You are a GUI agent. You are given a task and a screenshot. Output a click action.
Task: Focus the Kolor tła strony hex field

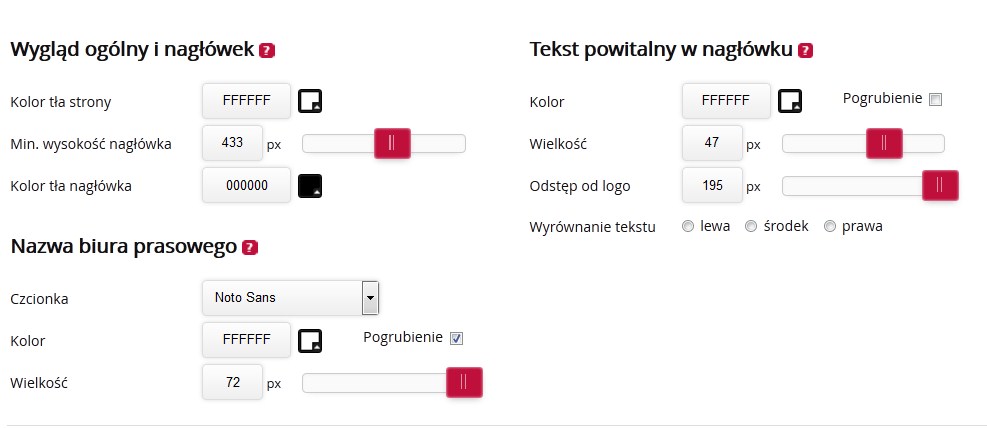pos(247,101)
